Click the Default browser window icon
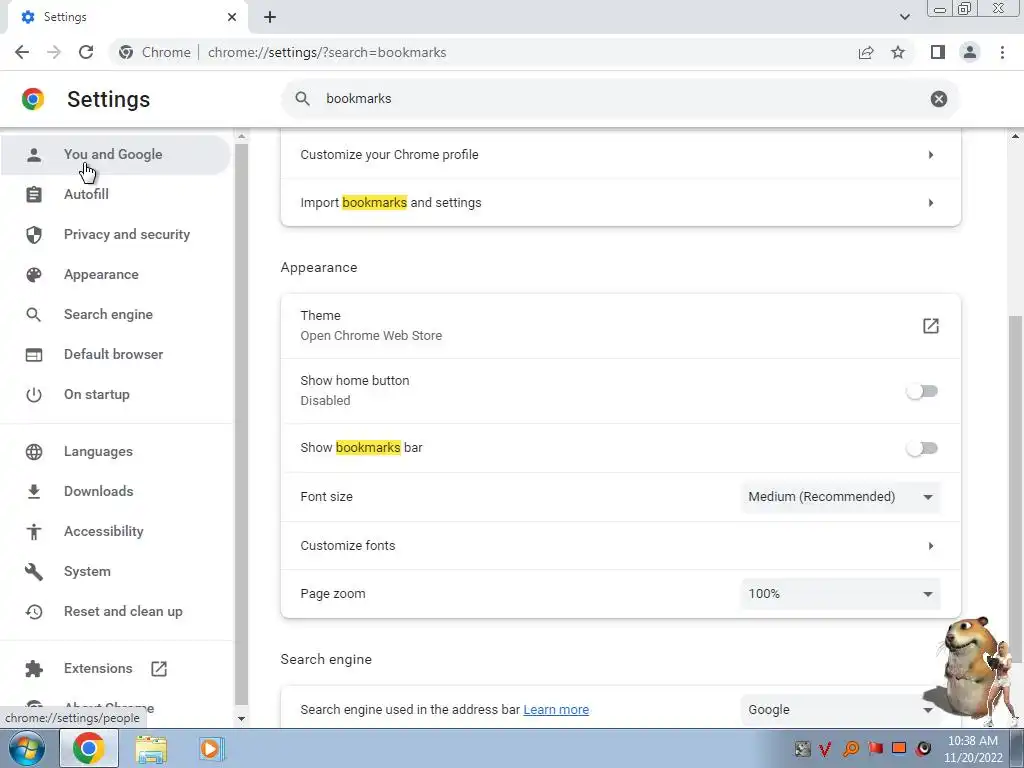 33,355
